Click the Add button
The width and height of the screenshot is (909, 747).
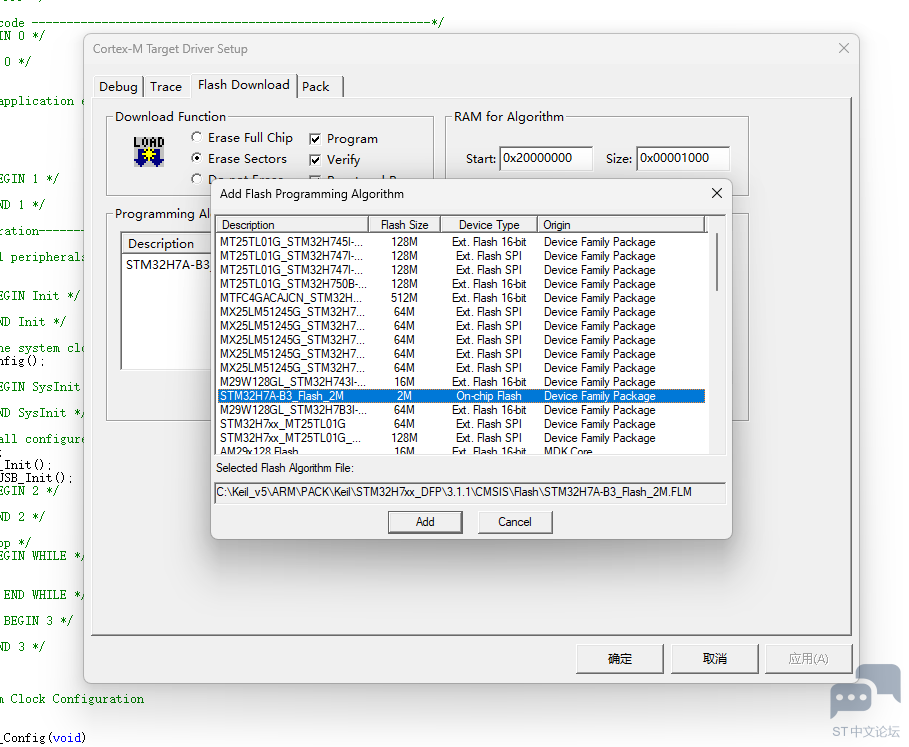pos(425,522)
